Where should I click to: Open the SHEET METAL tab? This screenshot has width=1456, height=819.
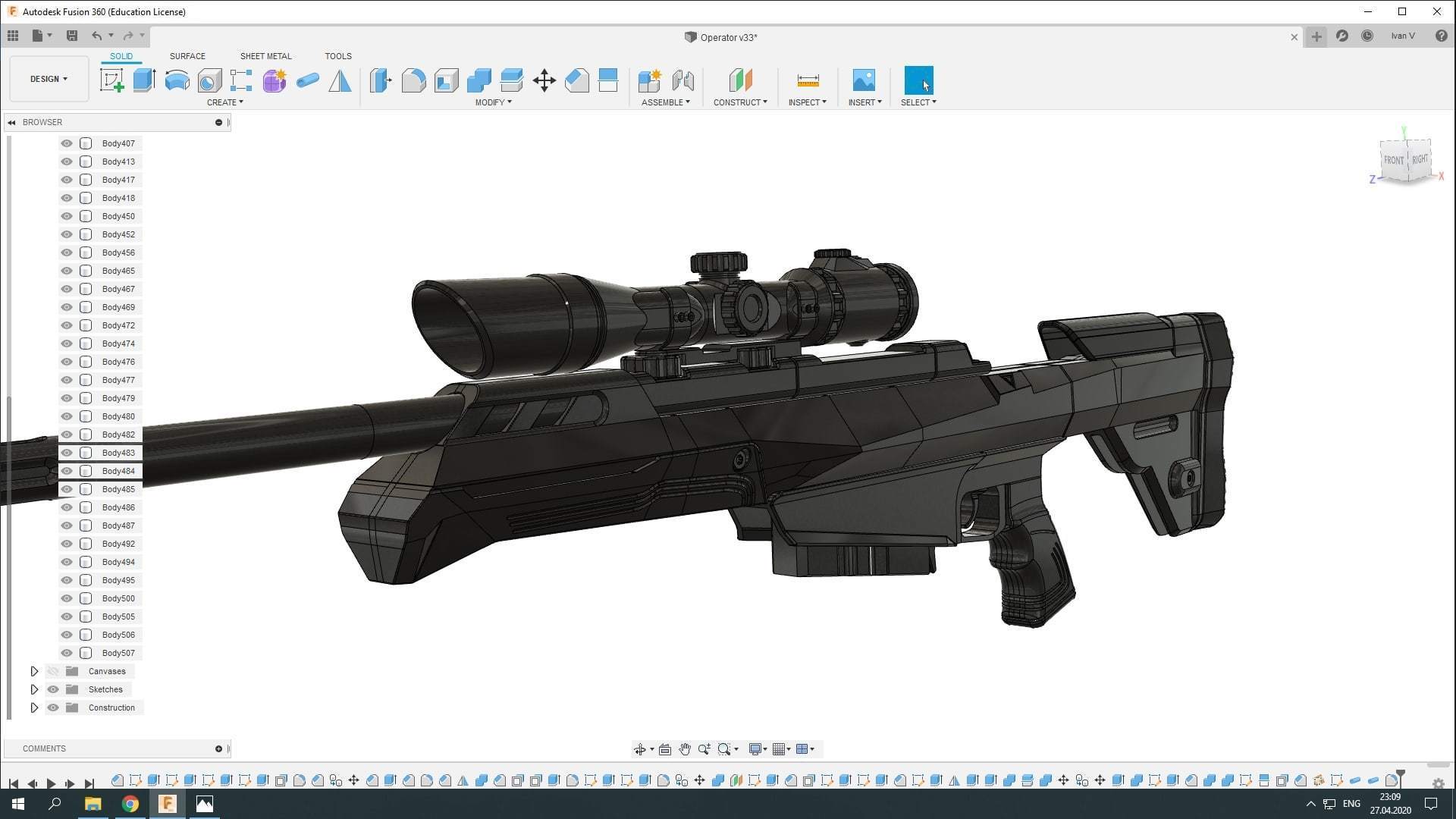(x=265, y=56)
